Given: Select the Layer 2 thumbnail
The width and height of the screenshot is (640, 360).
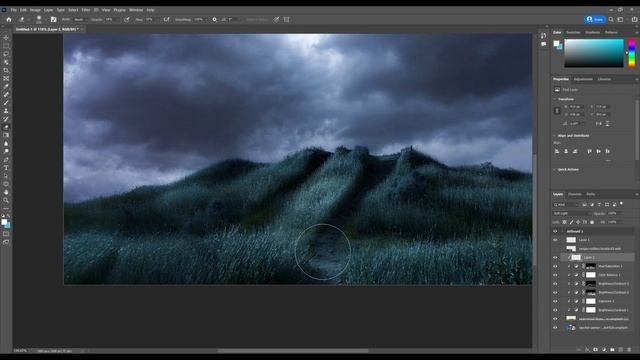Looking at the screenshot, I should (576, 258).
